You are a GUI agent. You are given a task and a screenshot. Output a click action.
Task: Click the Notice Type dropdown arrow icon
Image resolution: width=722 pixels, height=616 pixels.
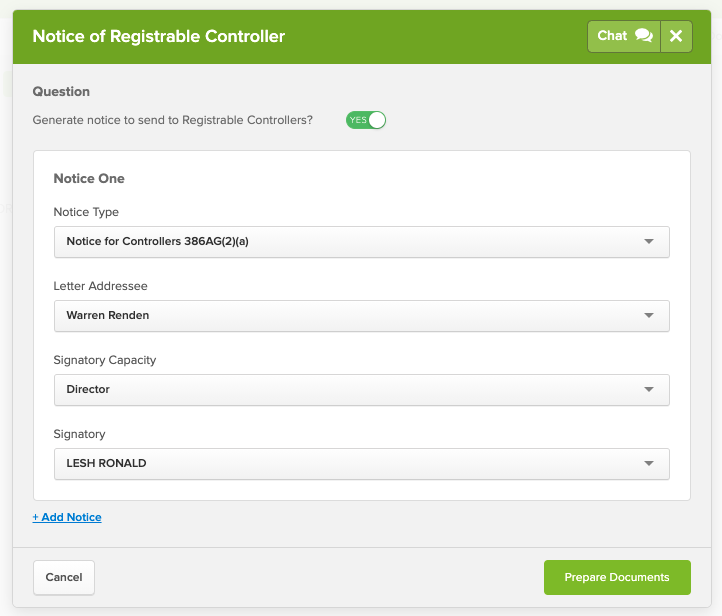tap(648, 242)
